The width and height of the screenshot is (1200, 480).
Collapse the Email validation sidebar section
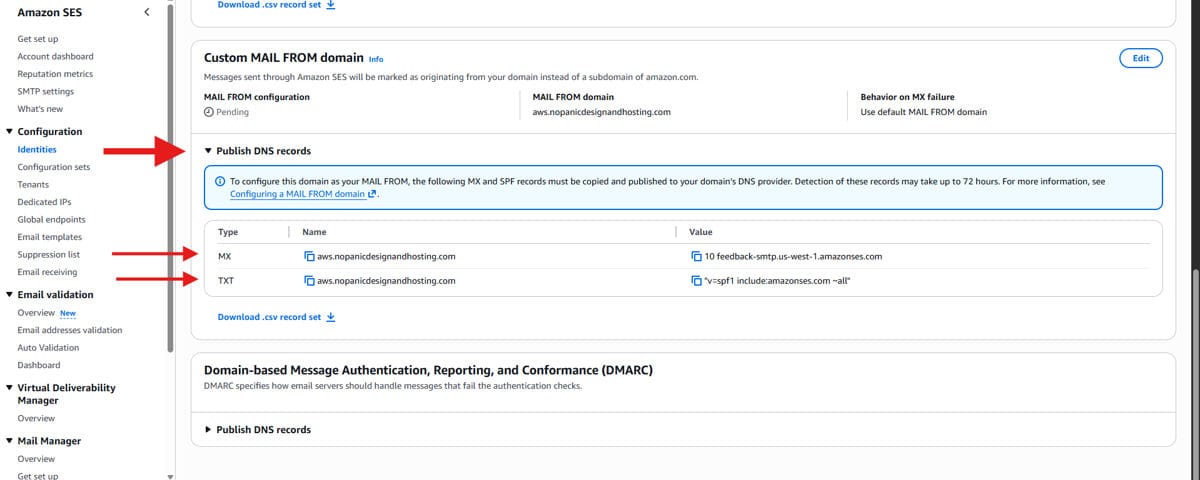(10, 295)
